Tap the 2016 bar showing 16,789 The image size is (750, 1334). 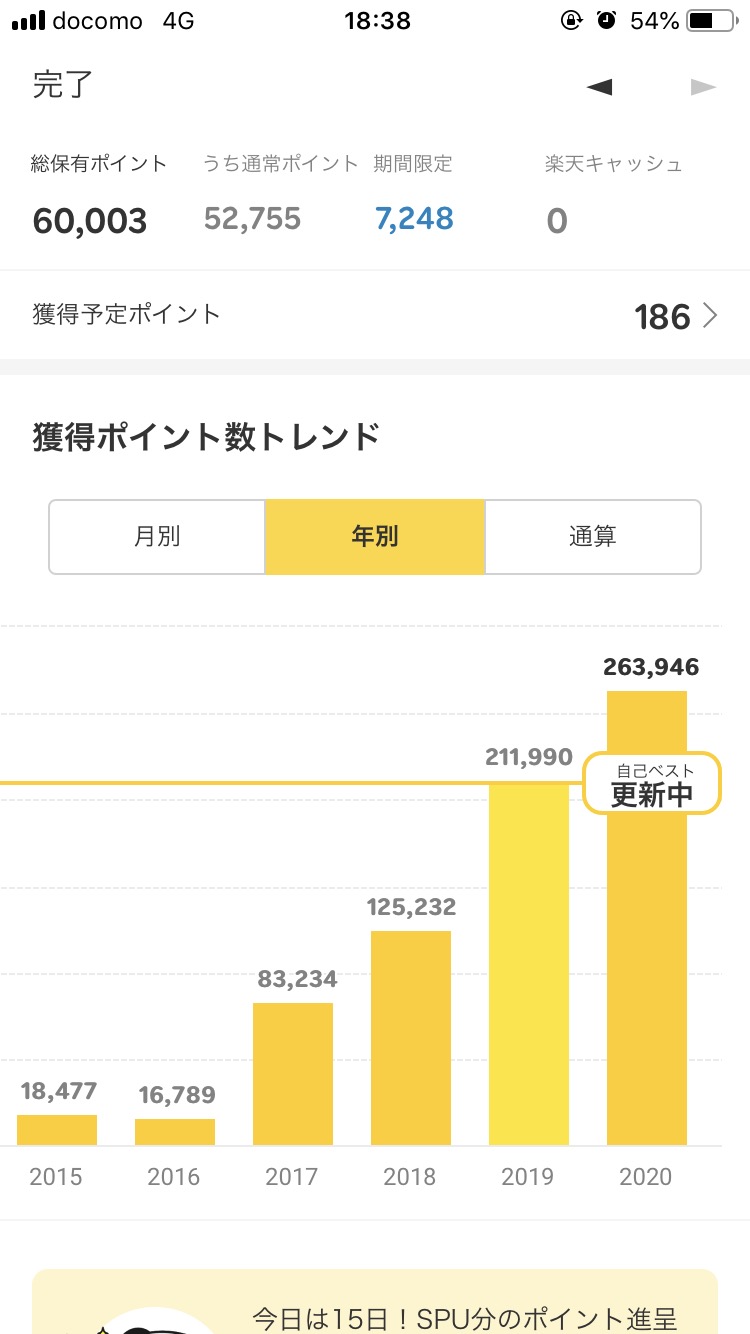click(175, 1132)
